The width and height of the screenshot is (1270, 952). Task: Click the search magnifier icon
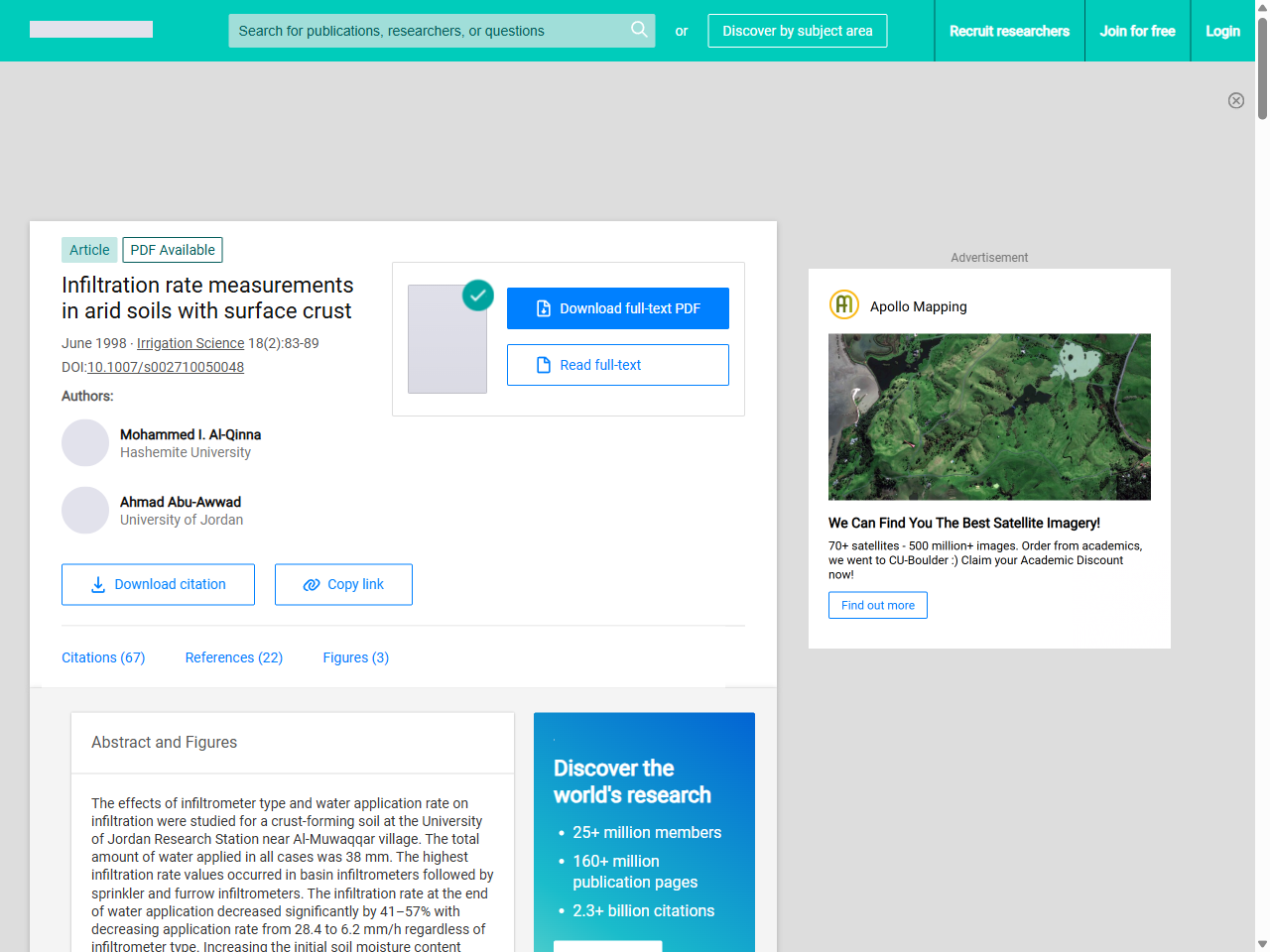[639, 30]
